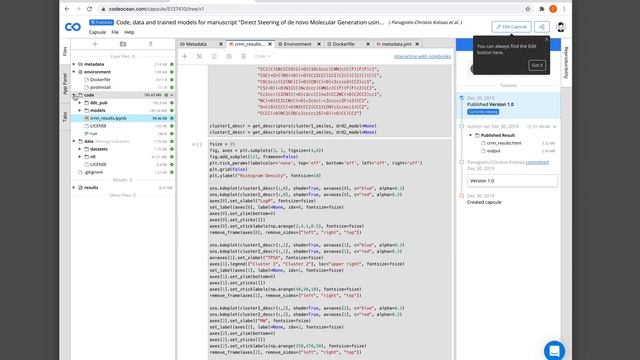The height and width of the screenshot is (360, 640).
Task: Click the Core Files info icon
Action: [133, 57]
